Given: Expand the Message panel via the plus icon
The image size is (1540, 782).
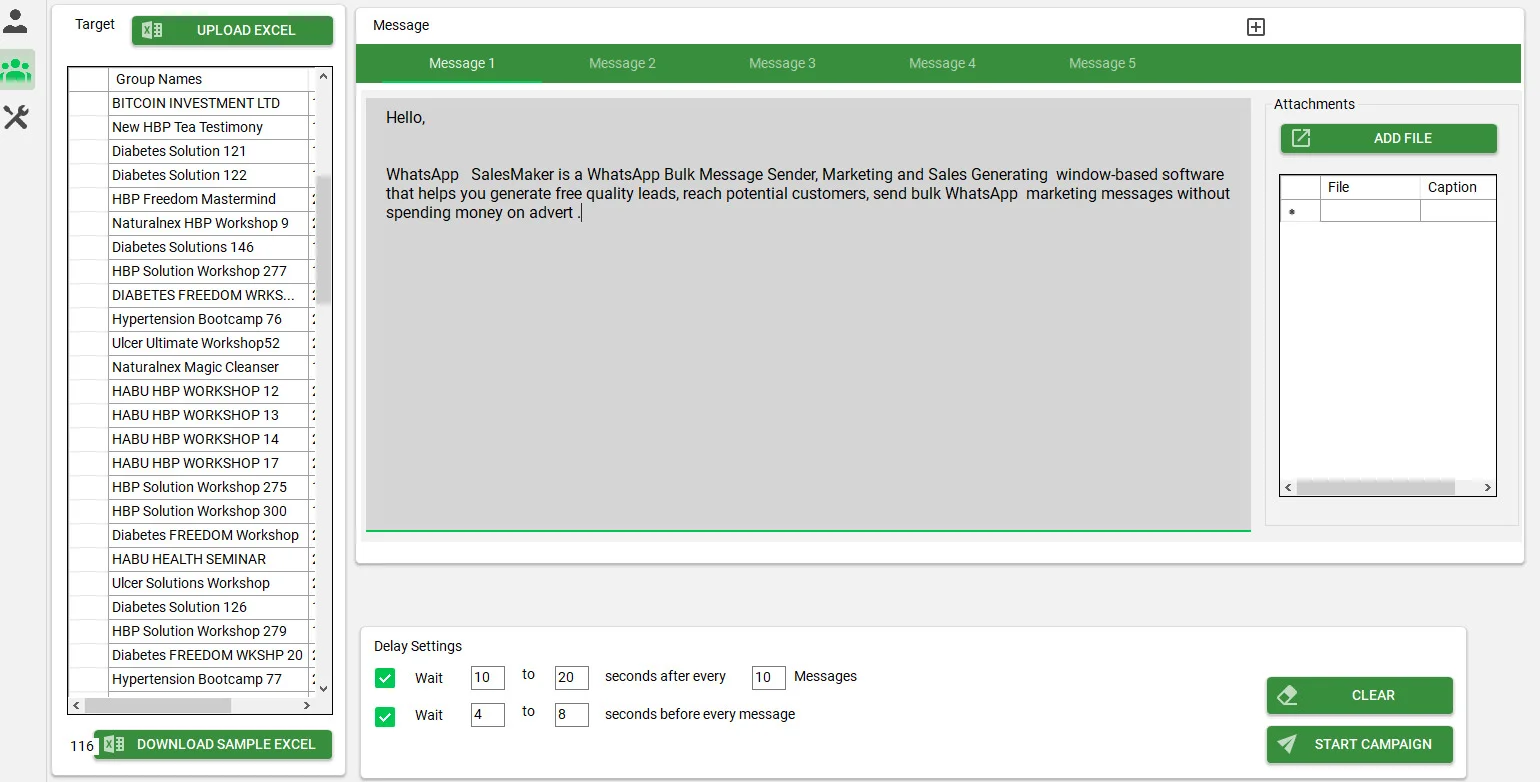Looking at the screenshot, I should coord(1255,26).
